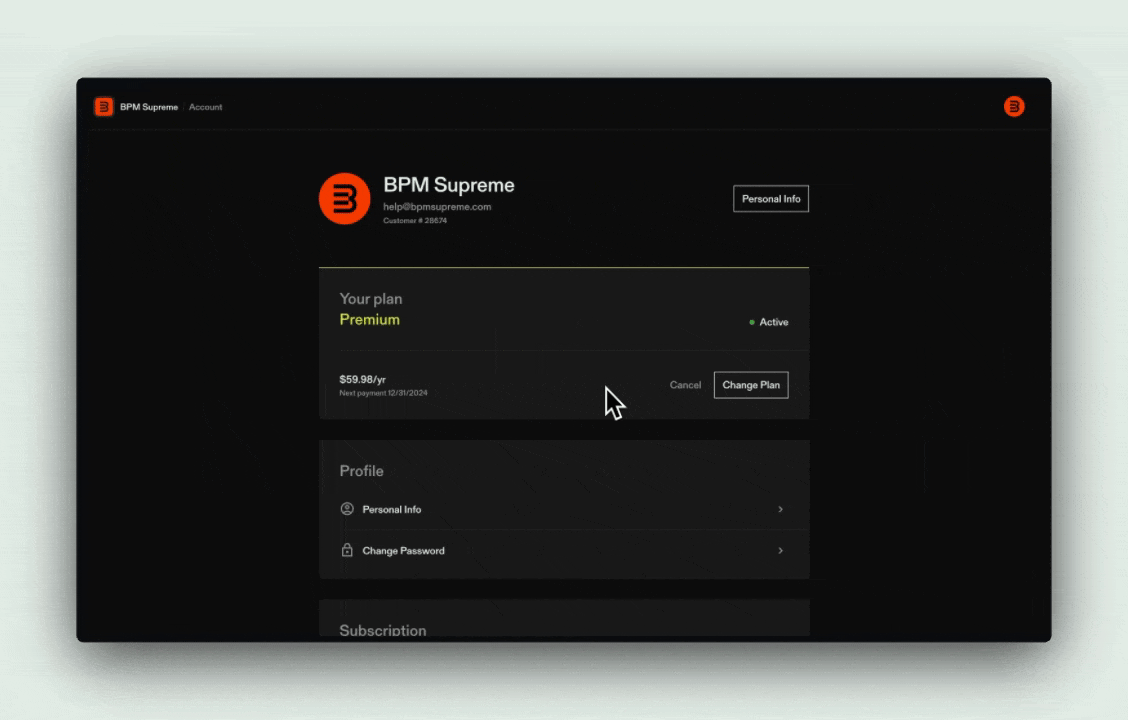Viewport: 1128px width, 720px height.
Task: Open the Change Password profile row
Action: (564, 550)
